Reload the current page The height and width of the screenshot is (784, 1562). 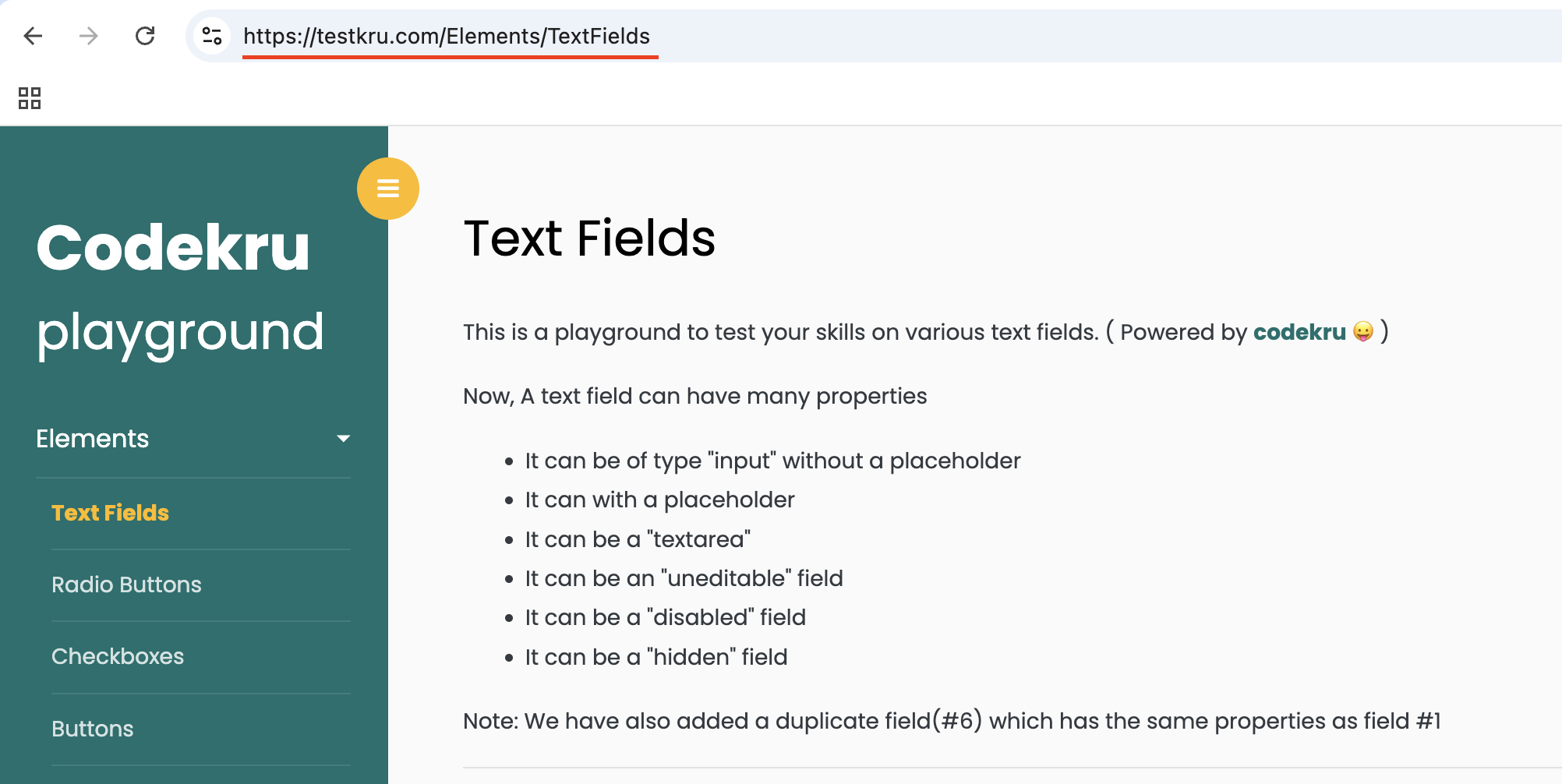pos(145,36)
